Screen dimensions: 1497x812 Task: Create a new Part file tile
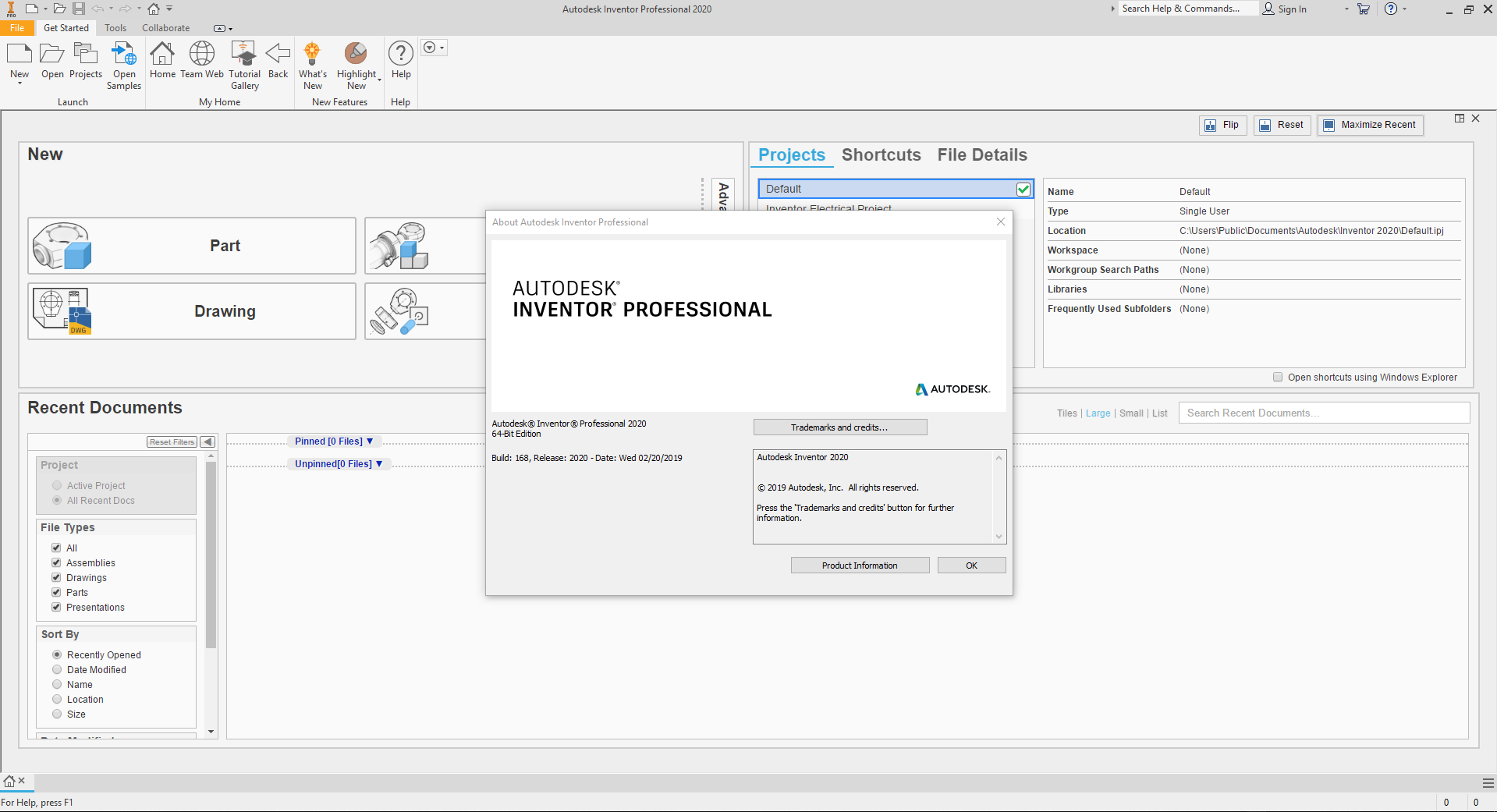192,246
